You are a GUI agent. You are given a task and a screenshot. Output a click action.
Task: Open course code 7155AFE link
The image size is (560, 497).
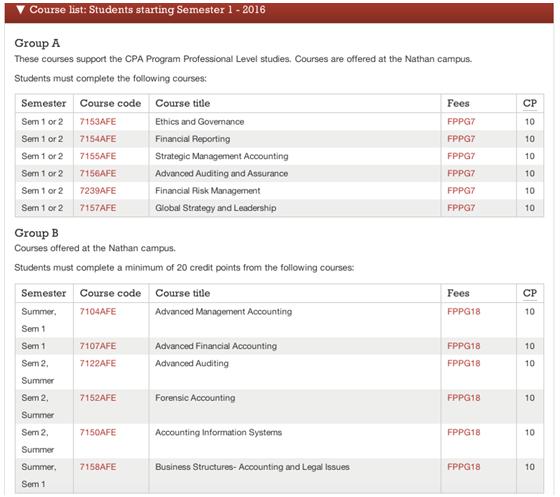pyautogui.click(x=98, y=156)
